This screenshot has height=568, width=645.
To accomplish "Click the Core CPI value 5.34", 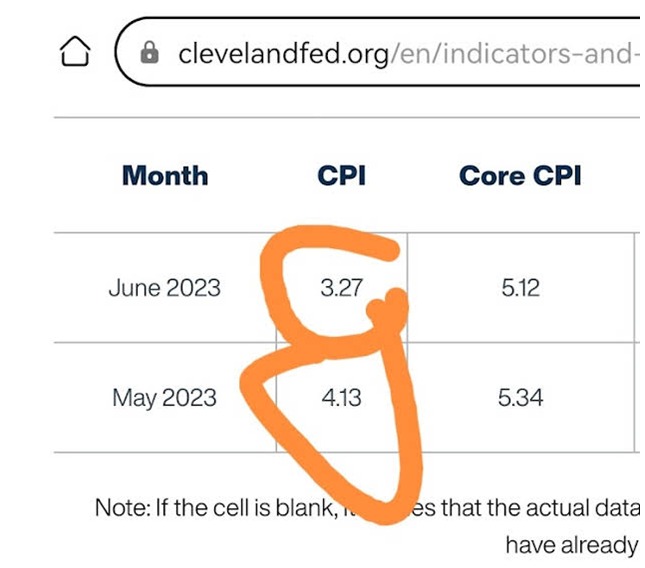I will tap(520, 398).
